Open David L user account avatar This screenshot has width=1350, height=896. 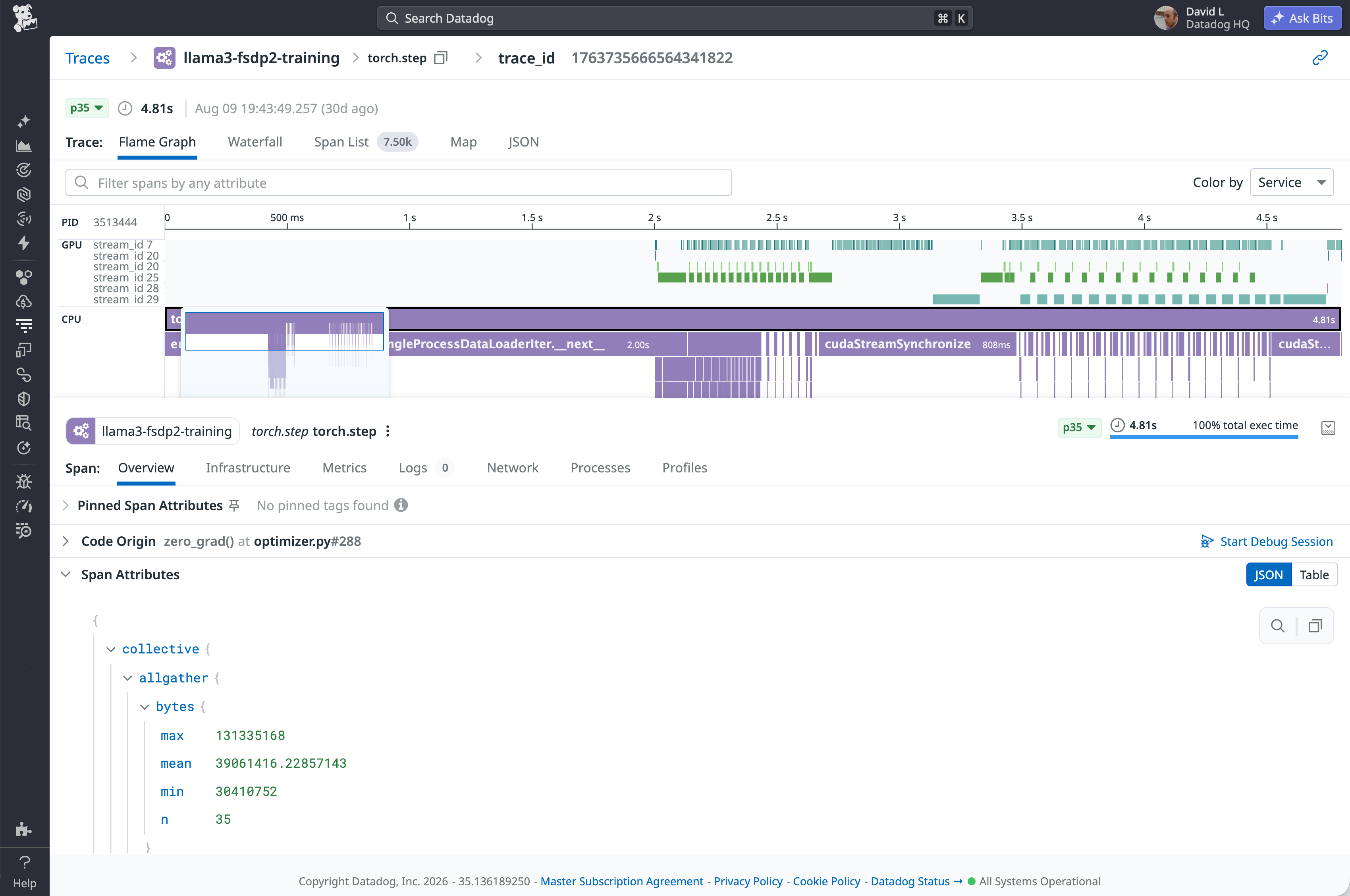coord(1166,18)
